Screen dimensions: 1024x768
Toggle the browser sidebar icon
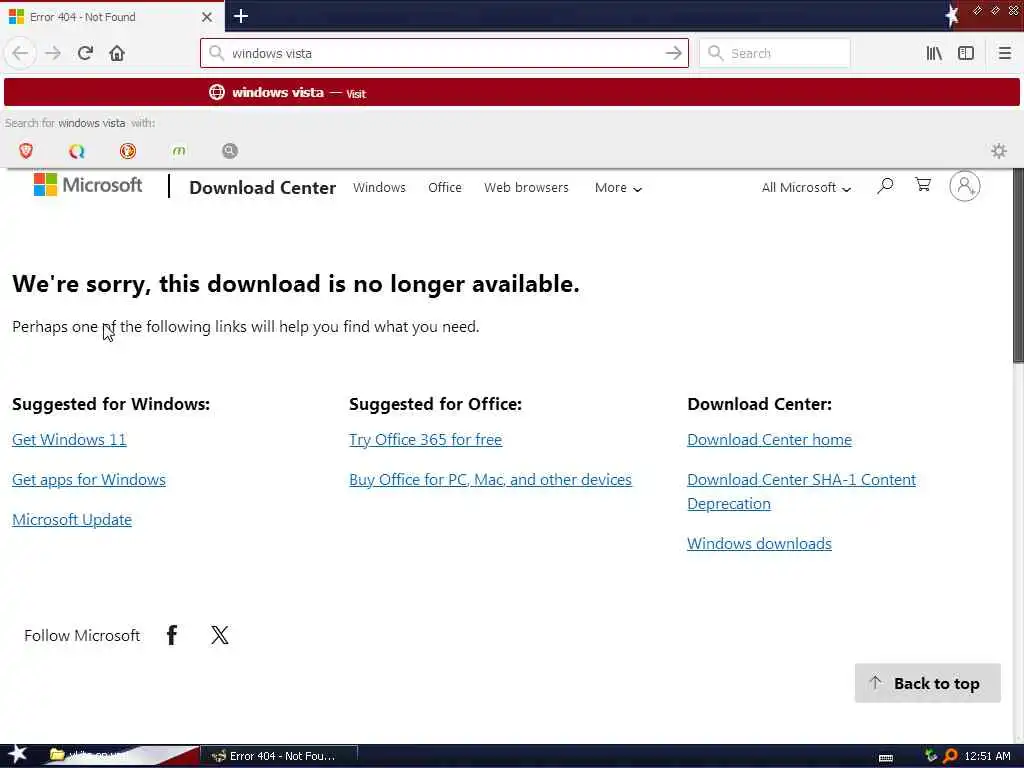click(966, 53)
